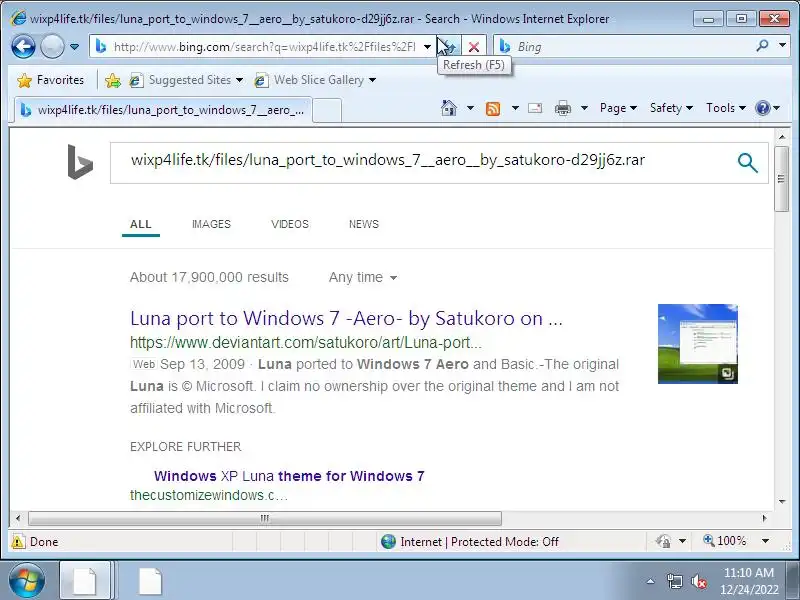Expand the Feeds dropdown arrow
Viewport: 800px width, 600px height.
[x=515, y=108]
